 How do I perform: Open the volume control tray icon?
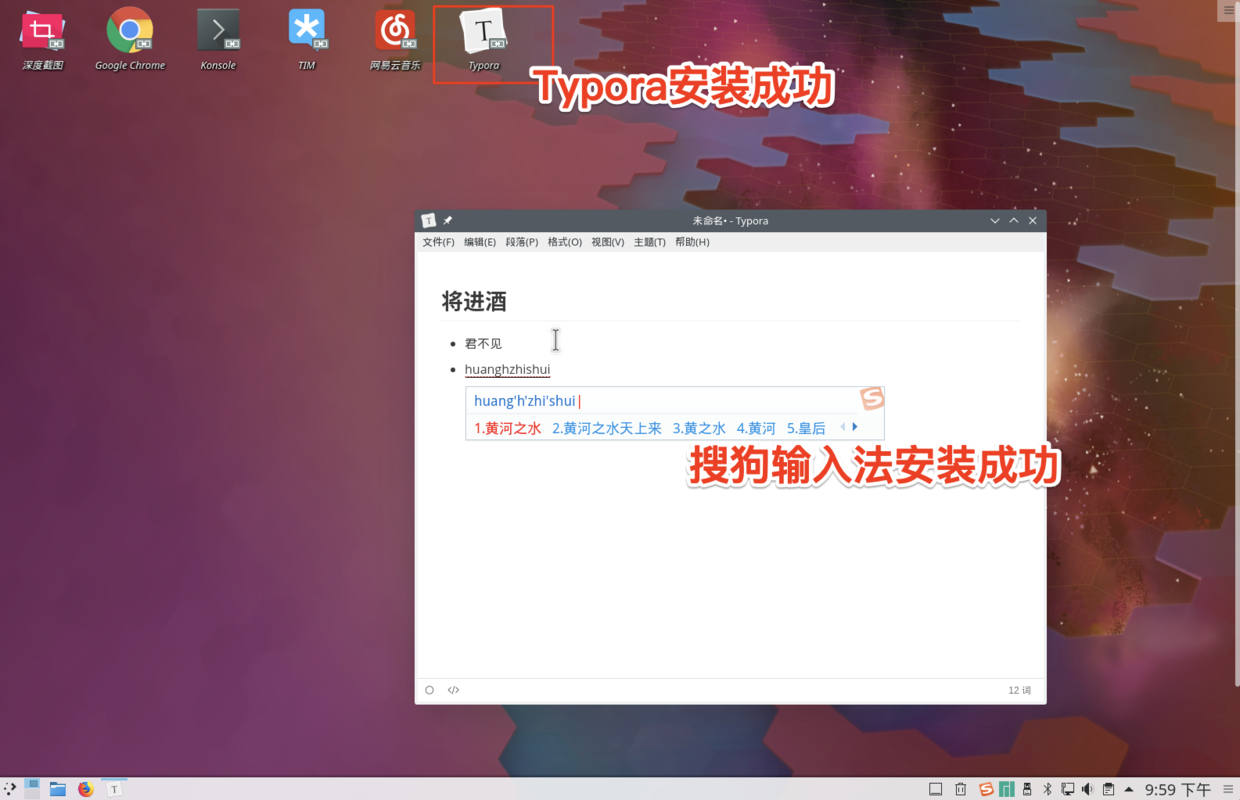[1088, 789]
